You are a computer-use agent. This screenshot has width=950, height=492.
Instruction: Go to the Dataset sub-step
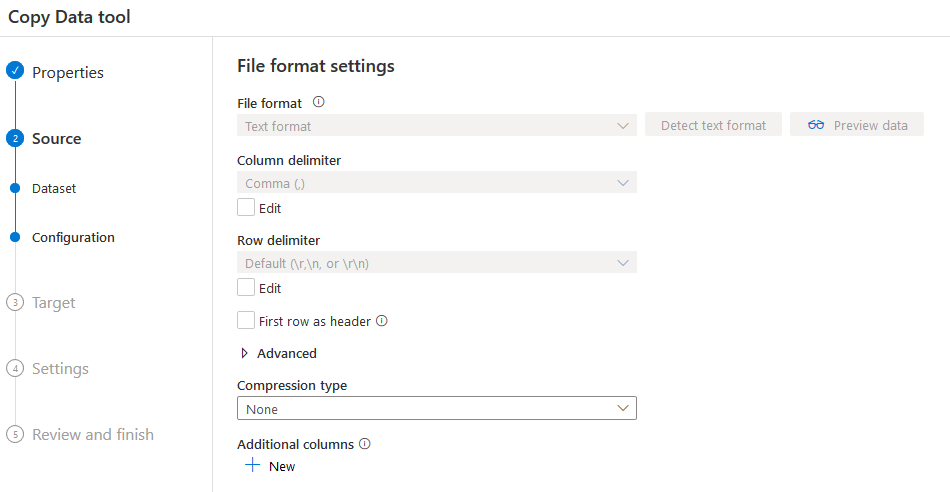click(x=54, y=188)
